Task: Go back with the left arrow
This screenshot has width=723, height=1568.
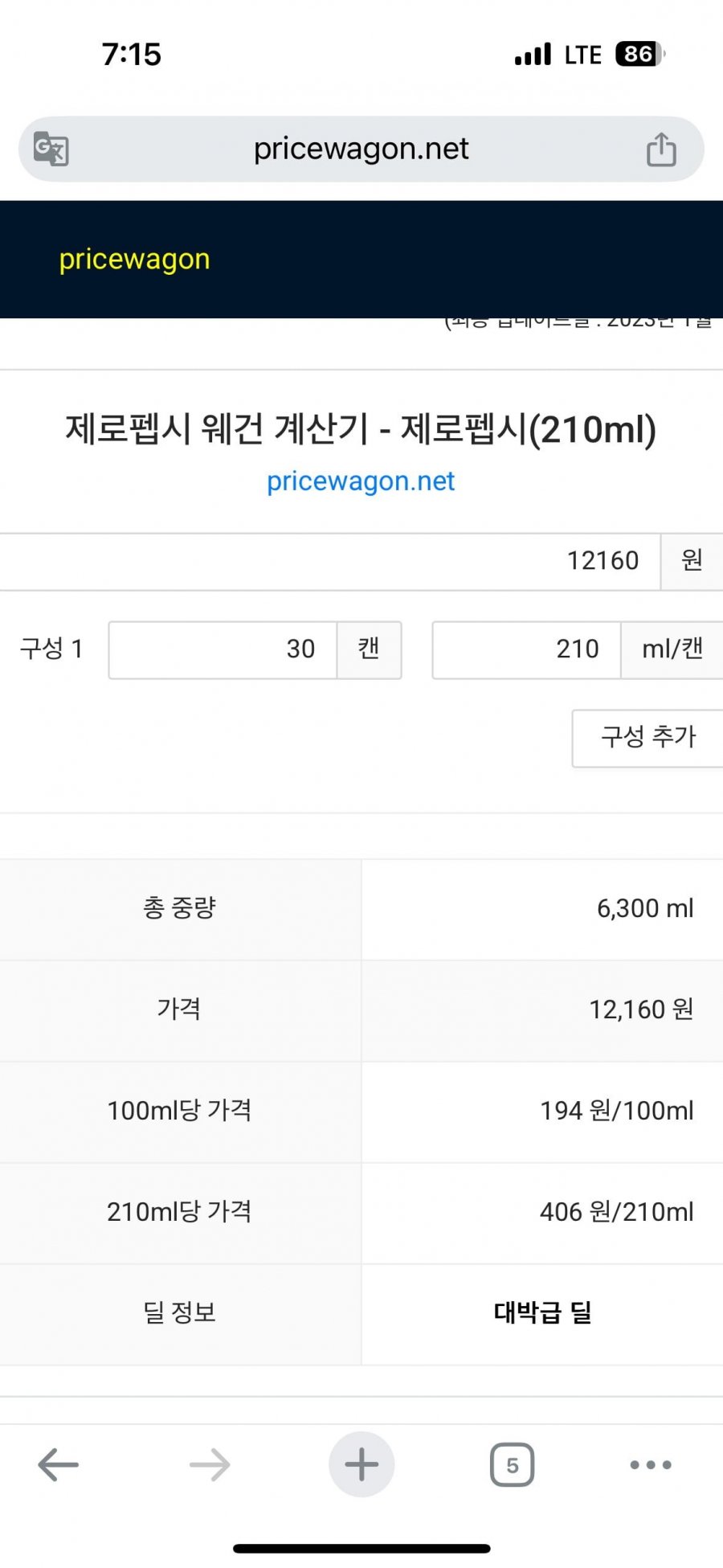Action: click(58, 1464)
